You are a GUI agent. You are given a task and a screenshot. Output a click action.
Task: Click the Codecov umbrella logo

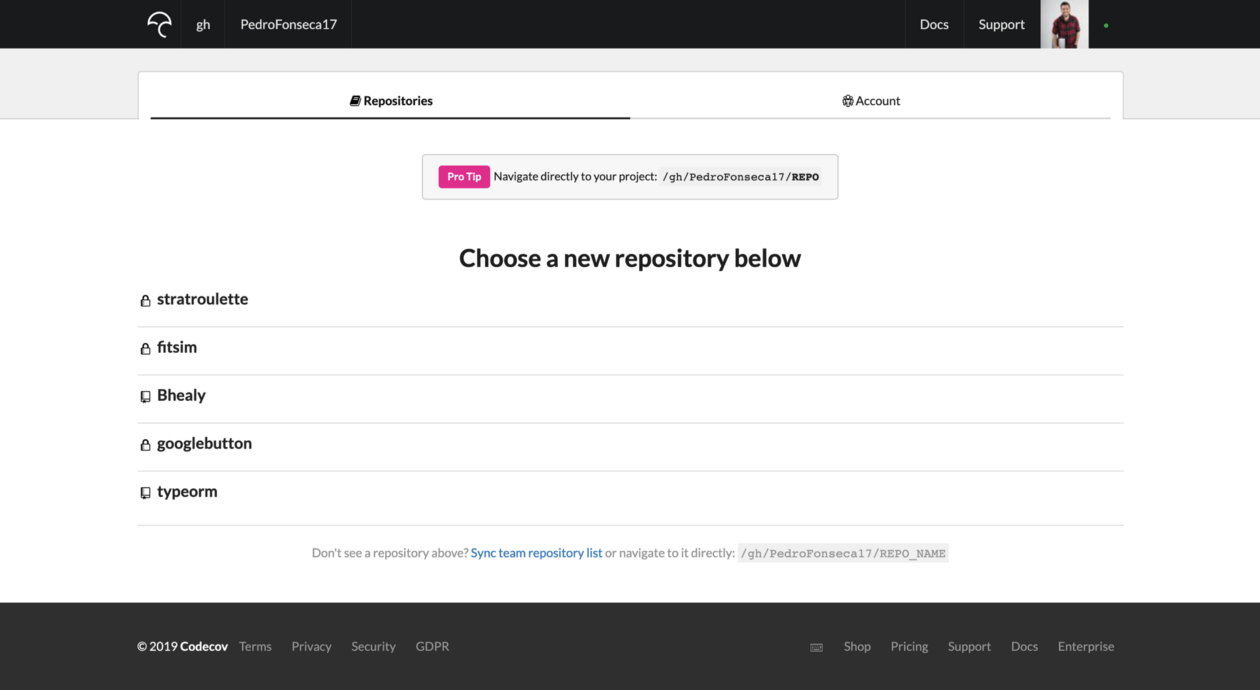(159, 24)
